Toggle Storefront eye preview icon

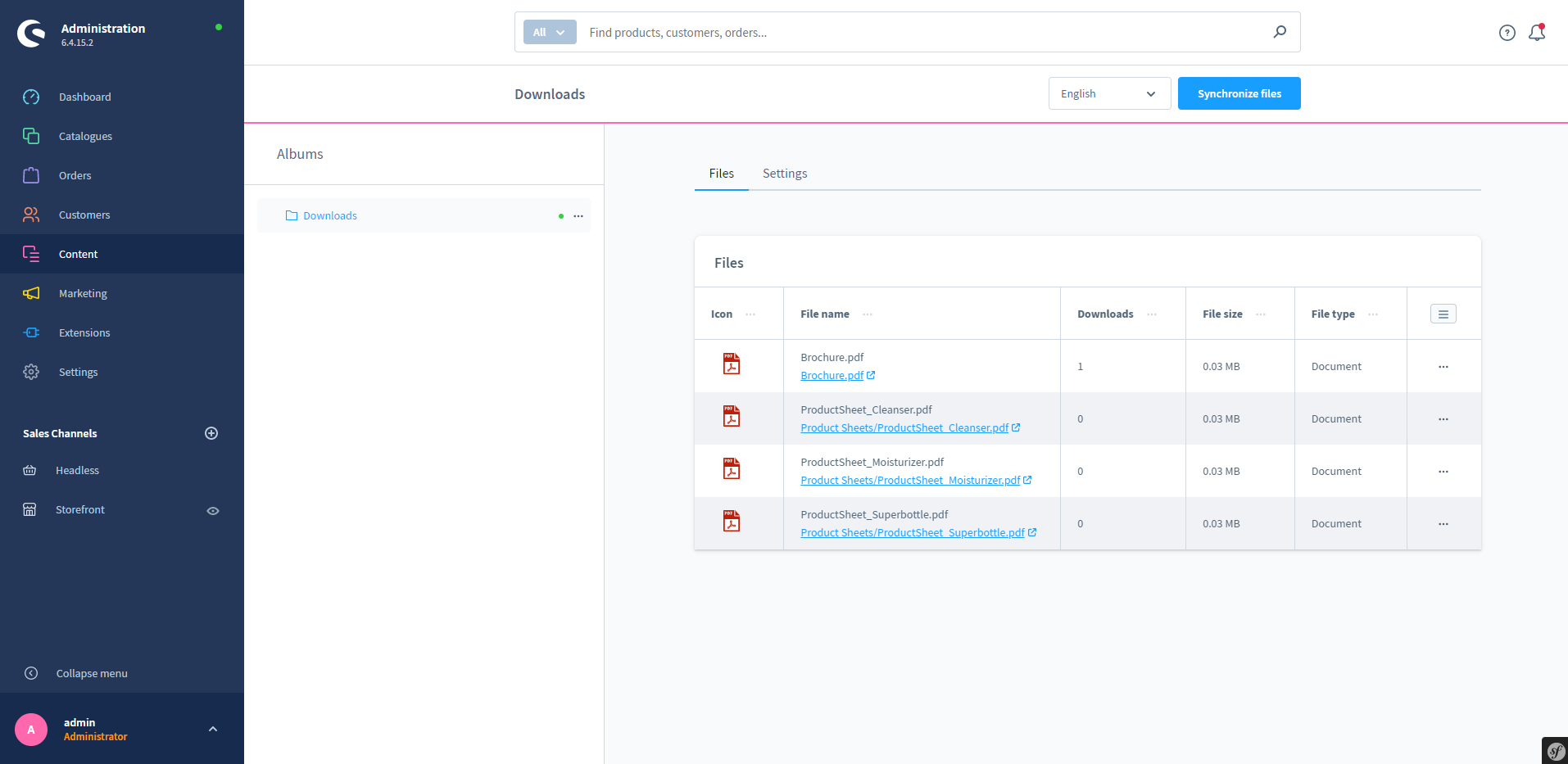(213, 510)
